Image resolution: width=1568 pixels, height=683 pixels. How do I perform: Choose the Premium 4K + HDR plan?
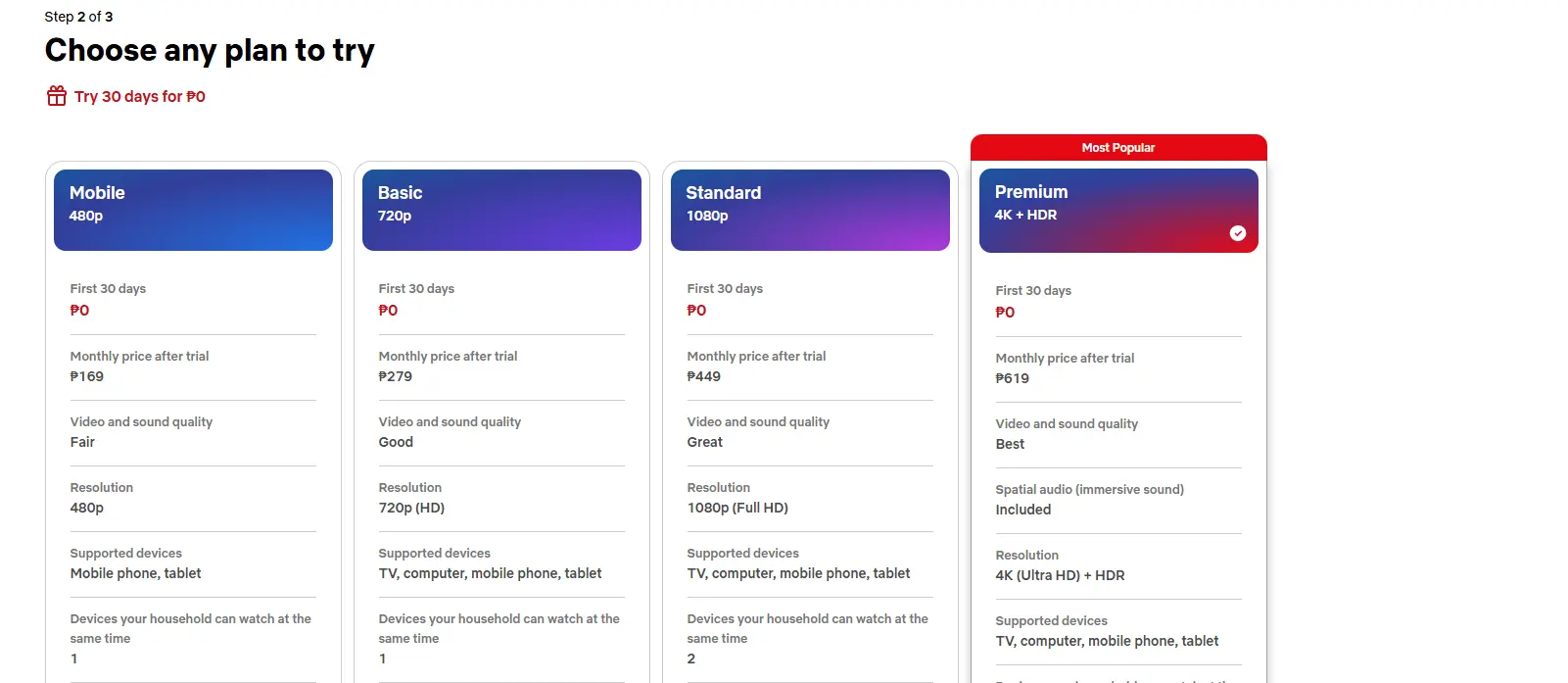1118,211
